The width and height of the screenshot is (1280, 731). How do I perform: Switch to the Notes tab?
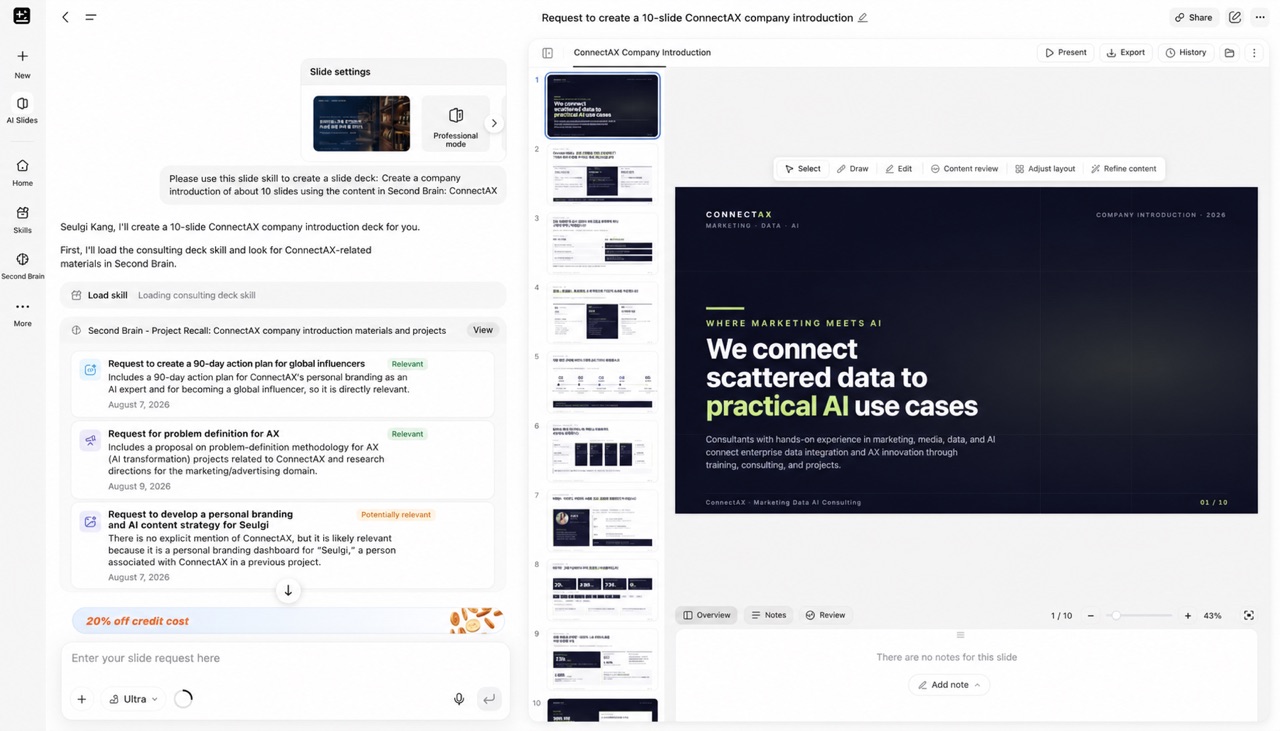pos(769,616)
